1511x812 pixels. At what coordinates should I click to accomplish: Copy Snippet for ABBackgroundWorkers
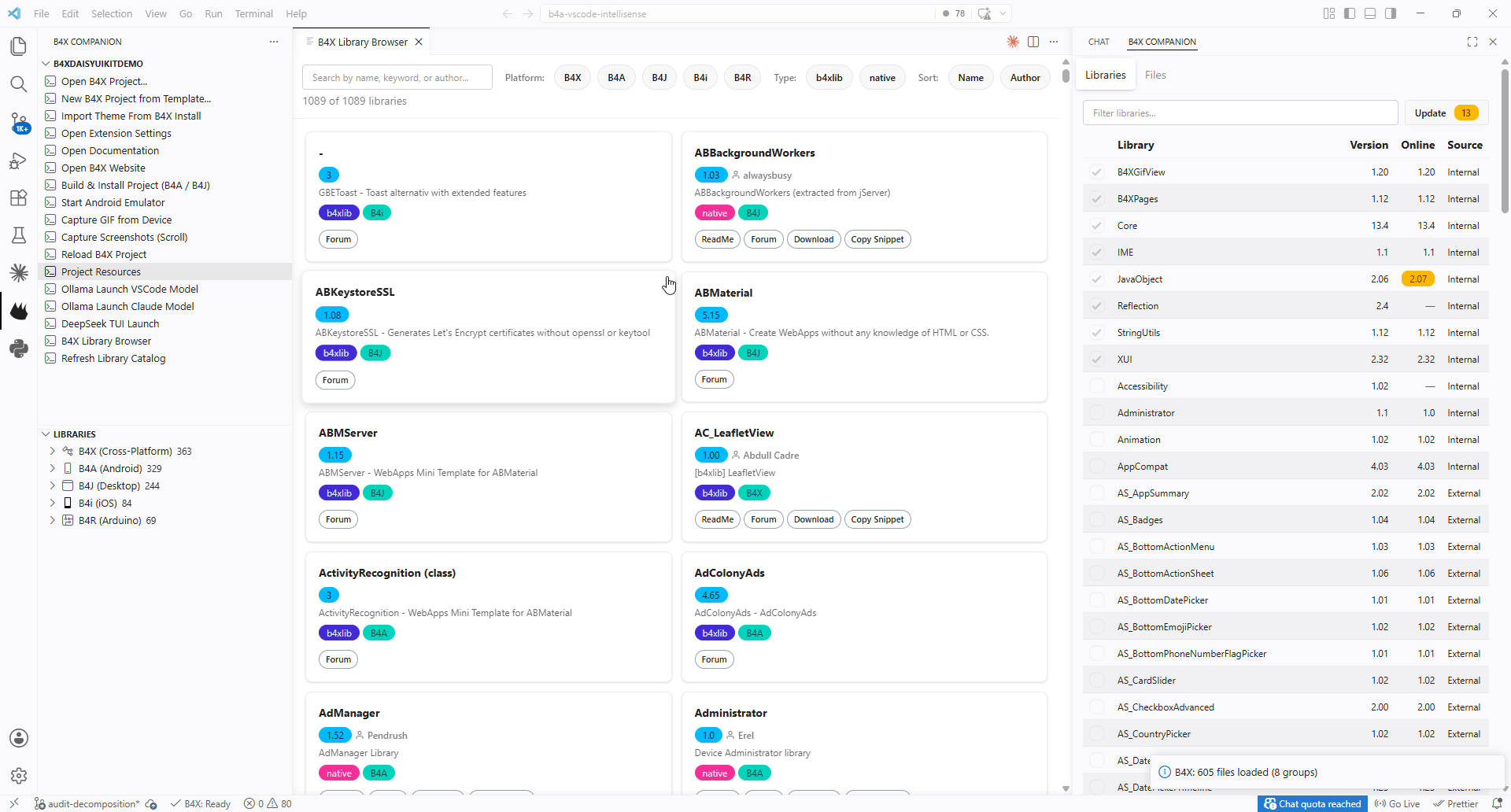click(877, 239)
